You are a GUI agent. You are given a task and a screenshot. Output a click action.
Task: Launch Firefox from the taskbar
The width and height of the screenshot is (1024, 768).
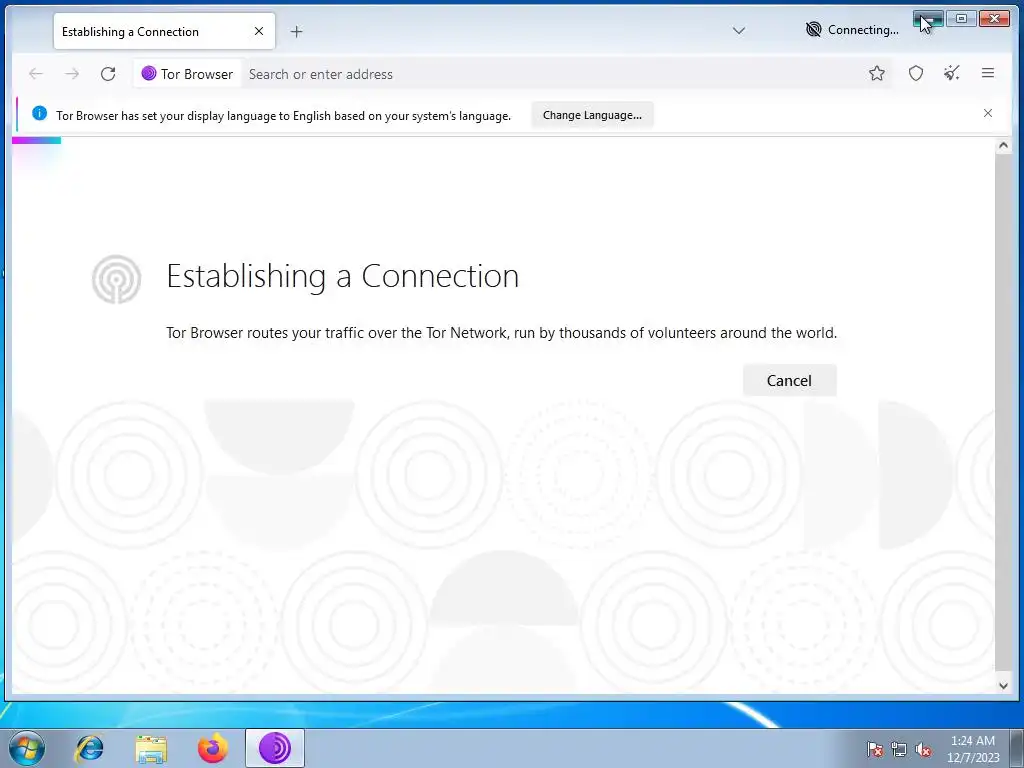pos(213,748)
